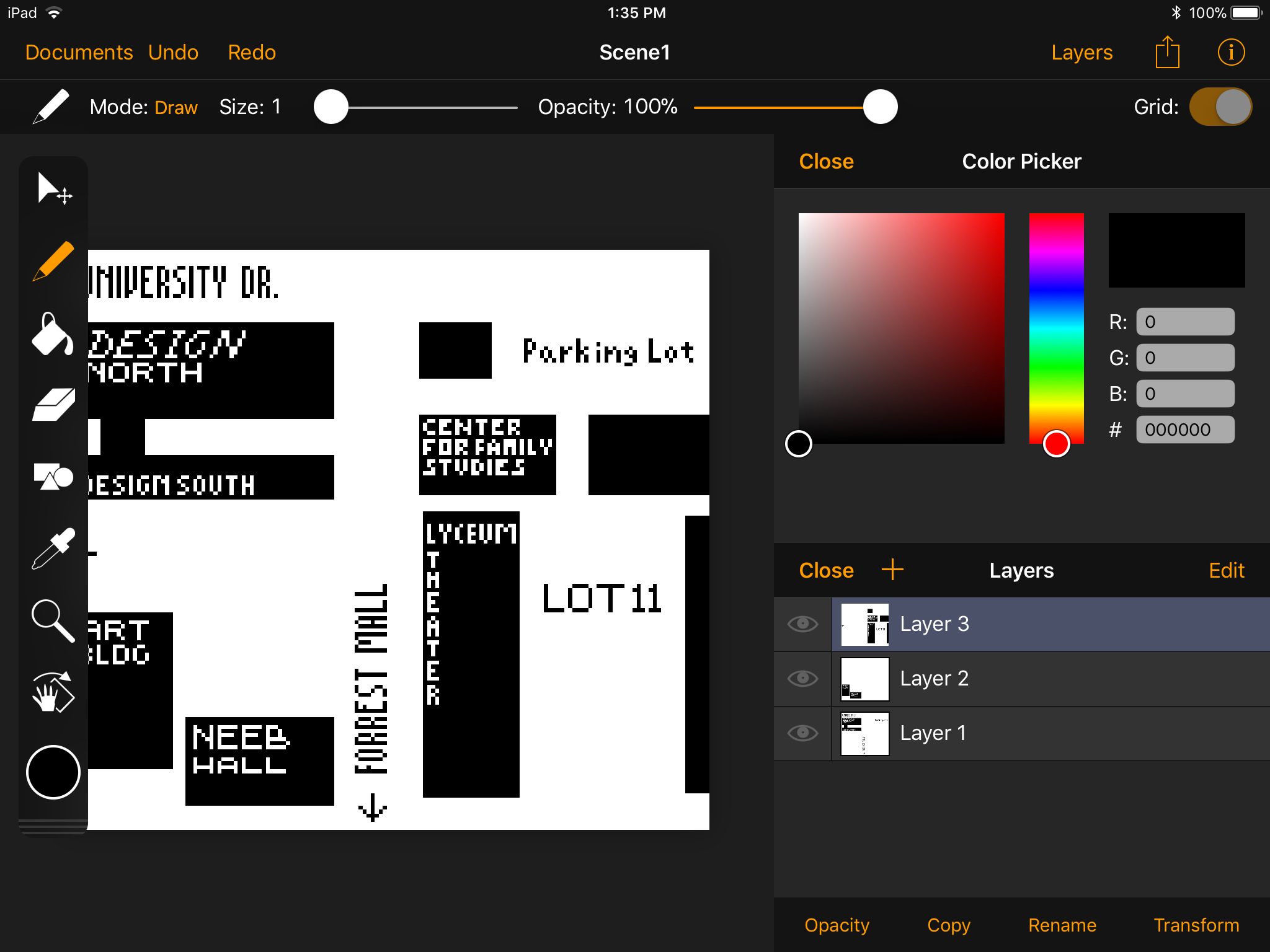
Task: Hide Layer 1 with eye icon
Action: point(802,733)
